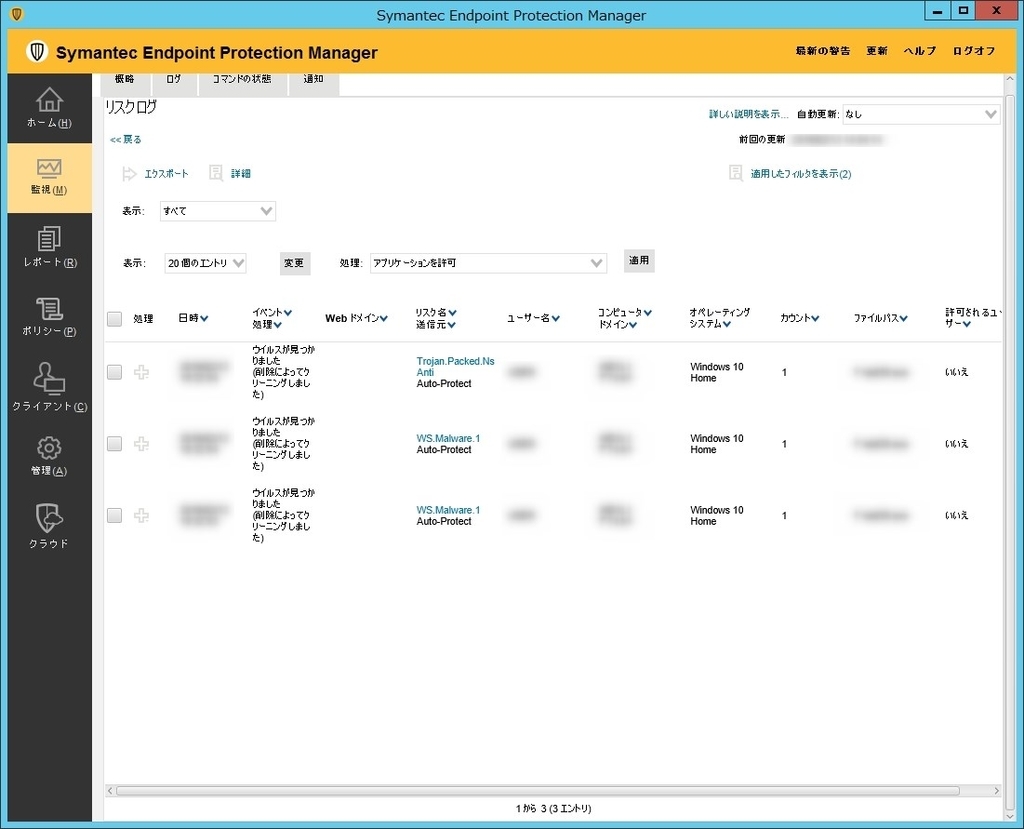Viewport: 1024px width, 829px height.
Task: Click plus icon in Trojan.Packed.NsAnti row
Action: [141, 372]
